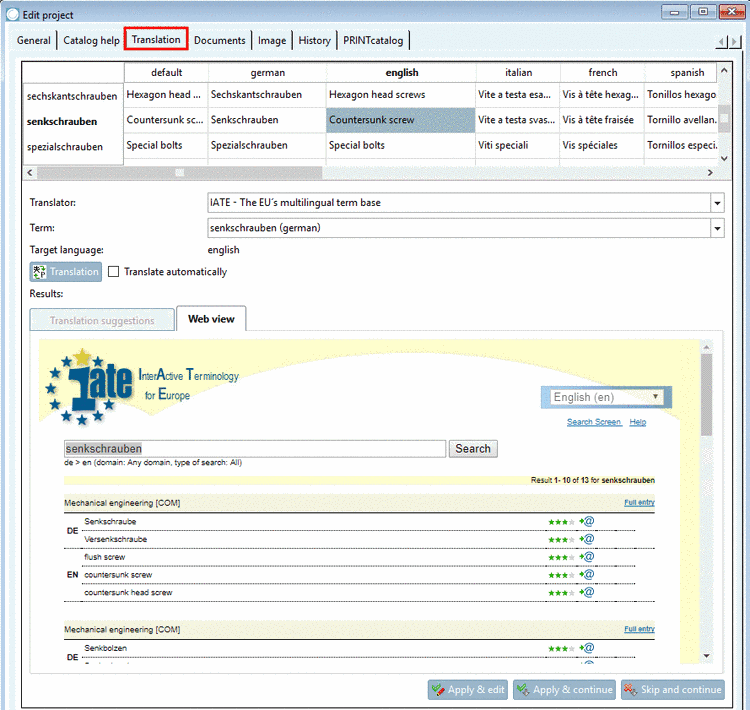Select the italian column header
This screenshot has width=750, height=710.
(518, 73)
